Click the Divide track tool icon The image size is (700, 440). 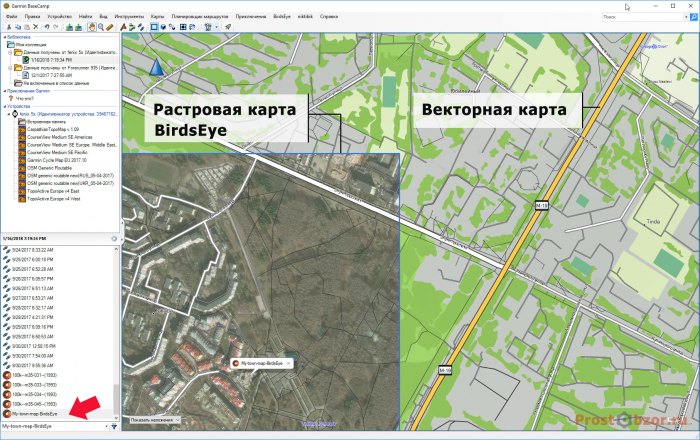tap(172, 27)
